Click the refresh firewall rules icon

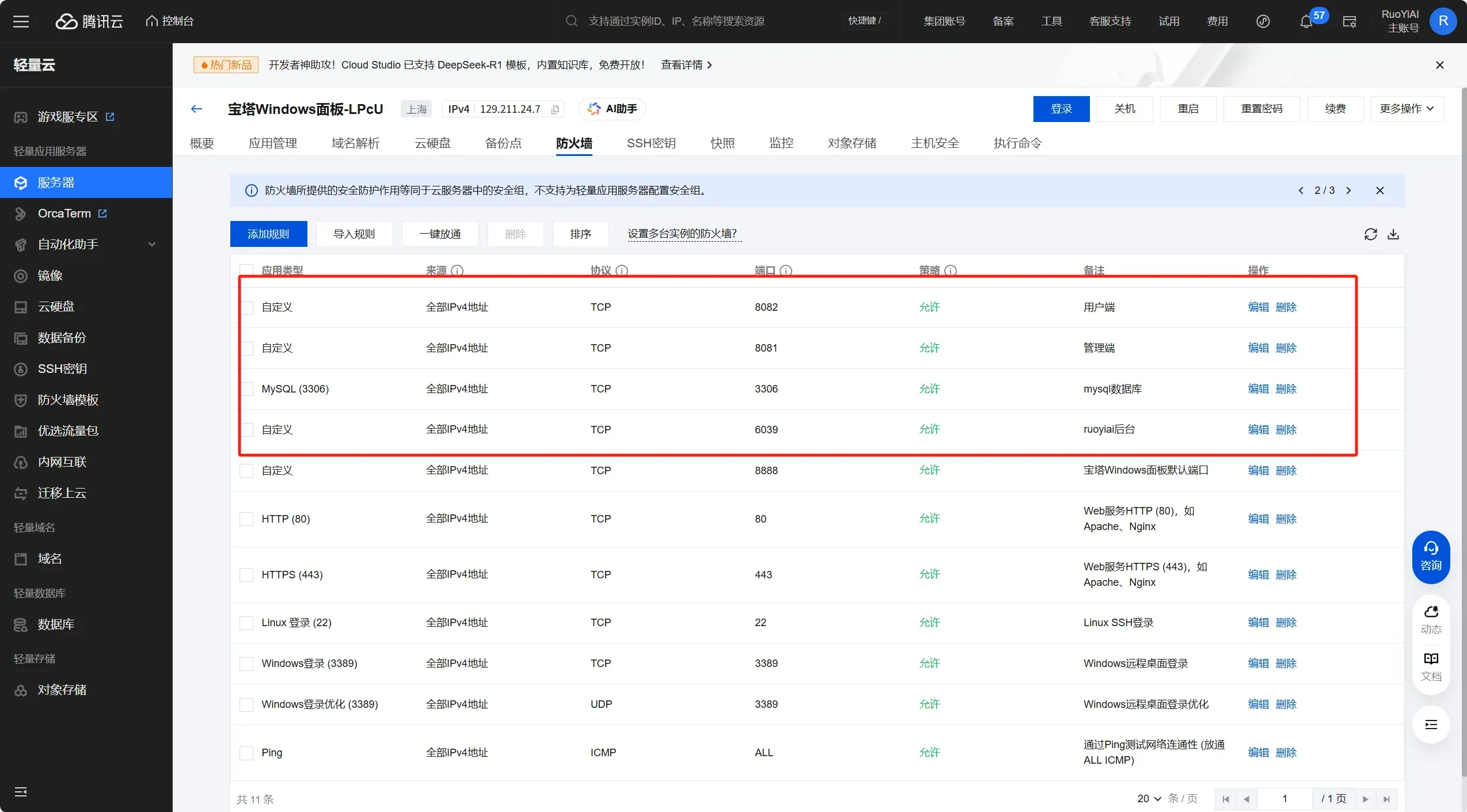click(1370, 234)
